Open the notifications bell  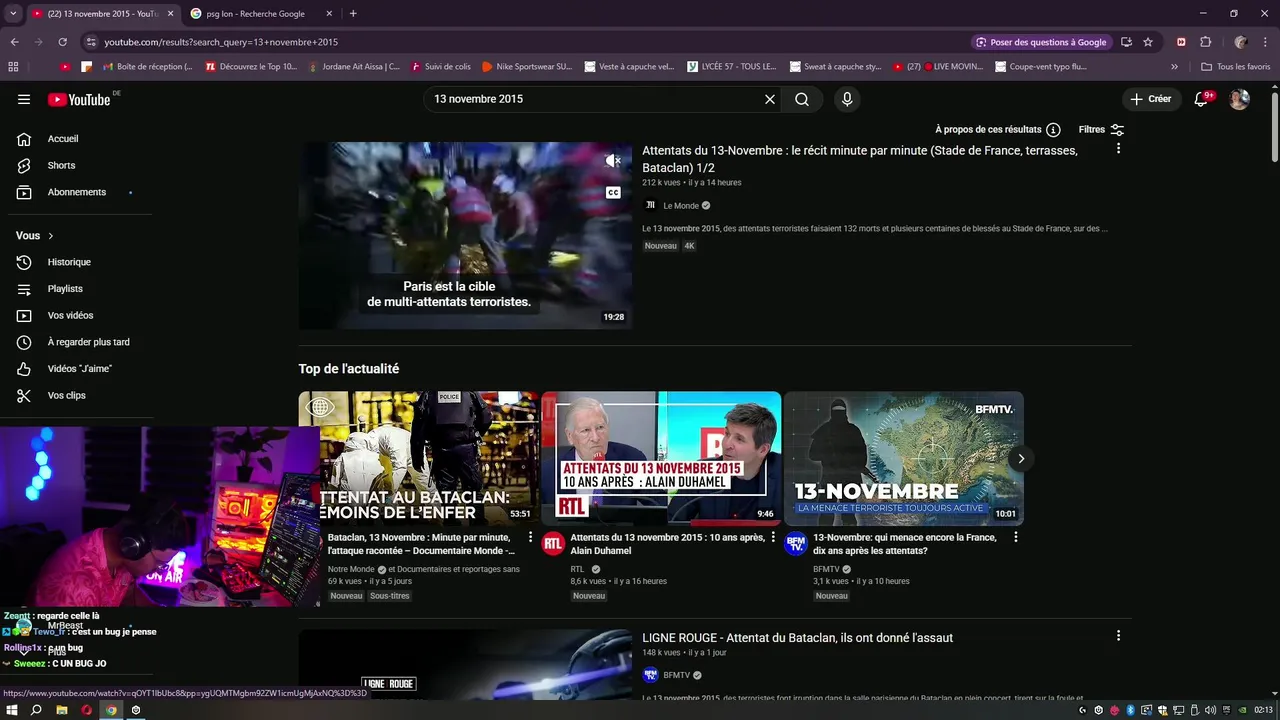click(1201, 99)
